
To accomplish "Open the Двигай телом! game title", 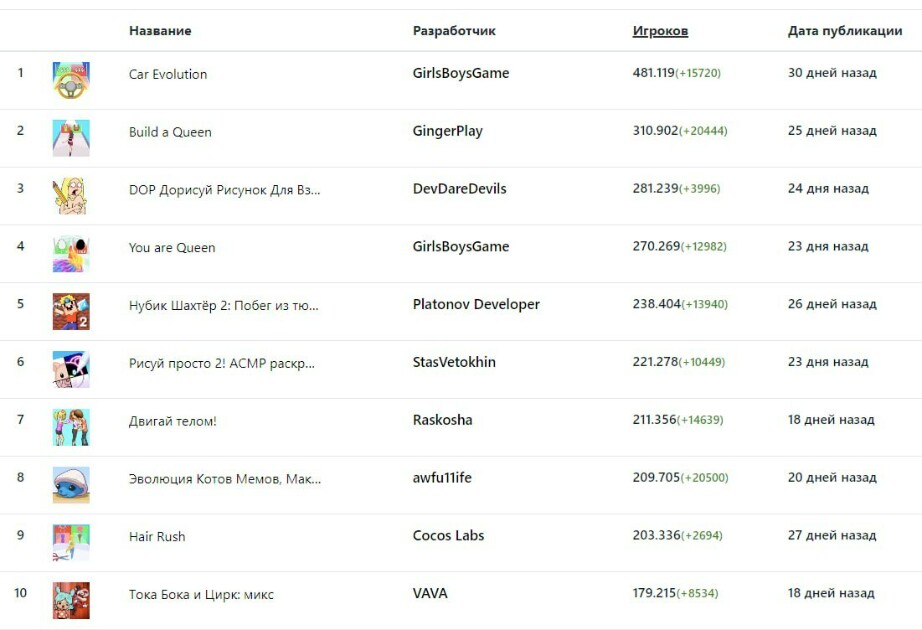I will pos(173,421).
